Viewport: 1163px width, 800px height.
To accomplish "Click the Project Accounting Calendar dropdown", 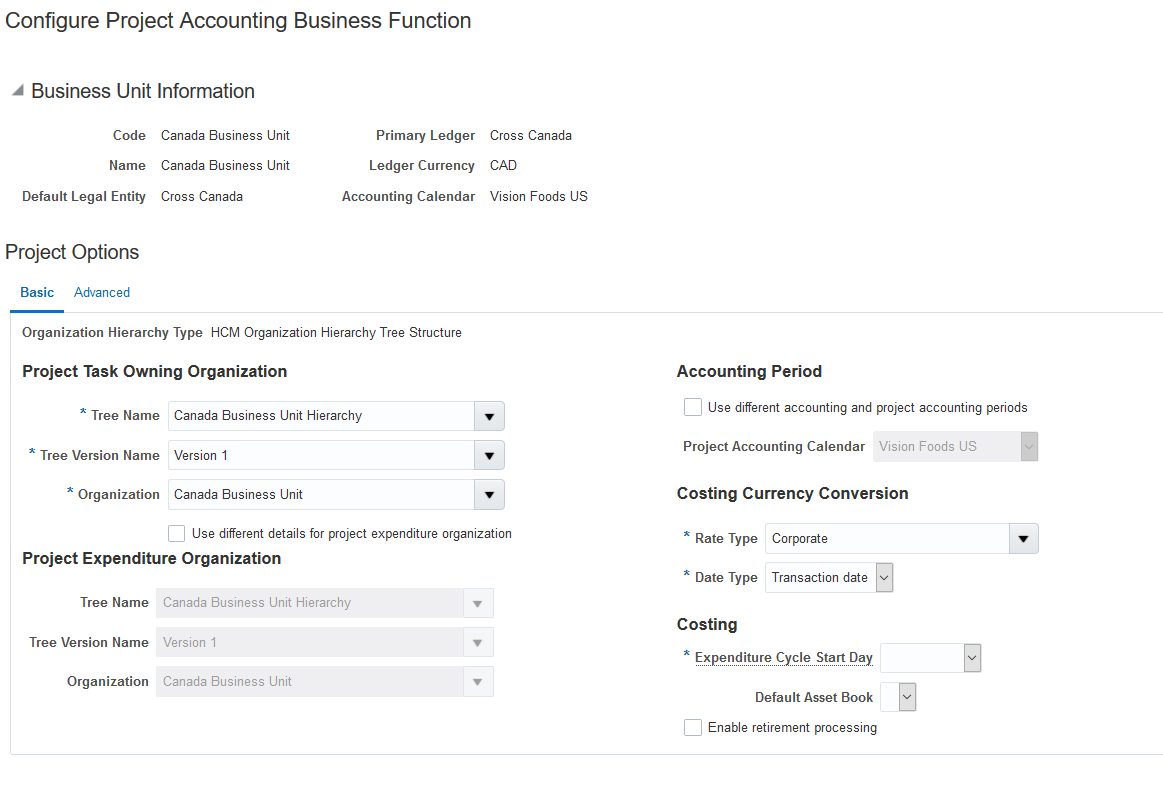I will tap(955, 447).
